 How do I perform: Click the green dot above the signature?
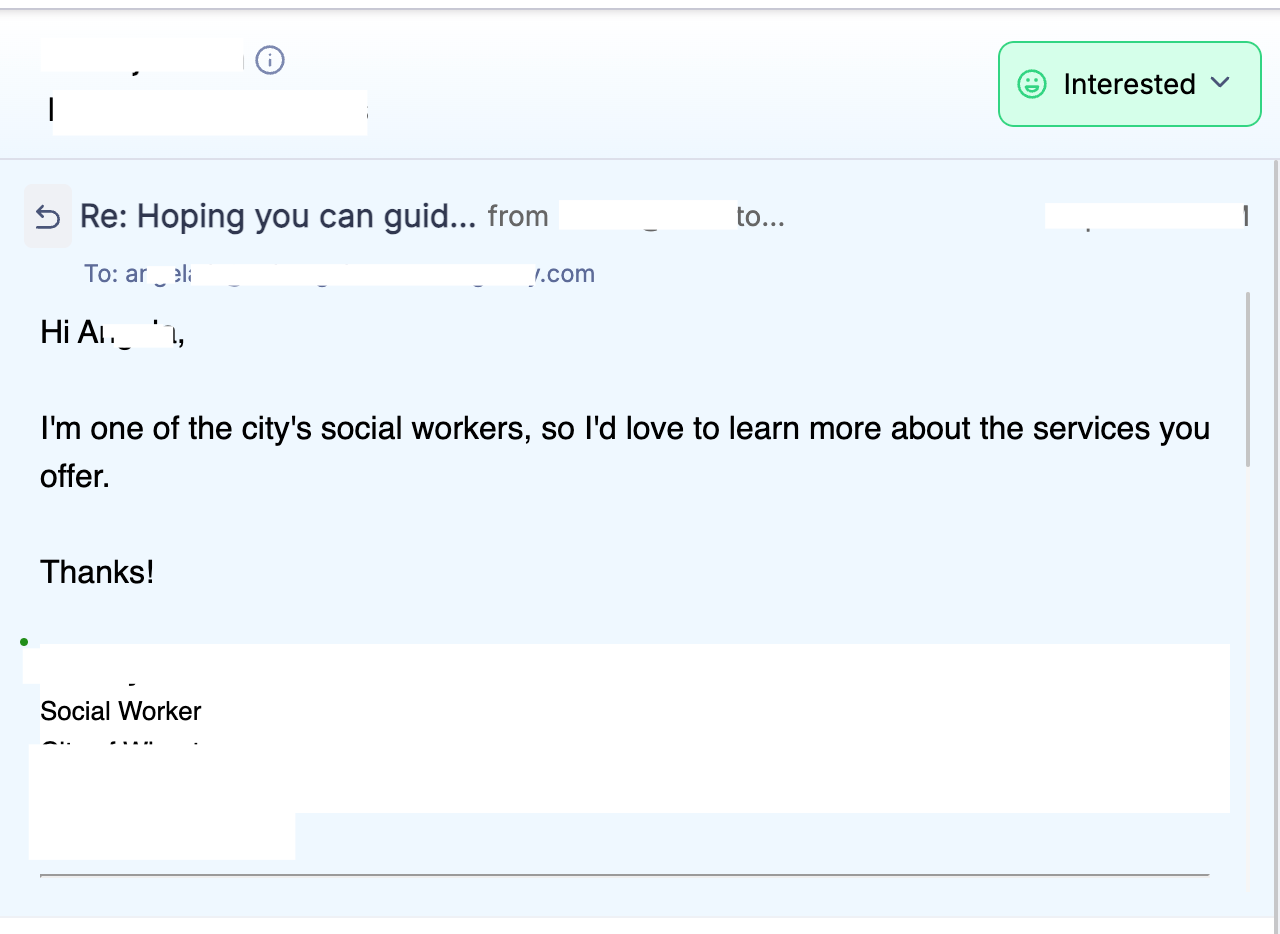click(x=24, y=642)
